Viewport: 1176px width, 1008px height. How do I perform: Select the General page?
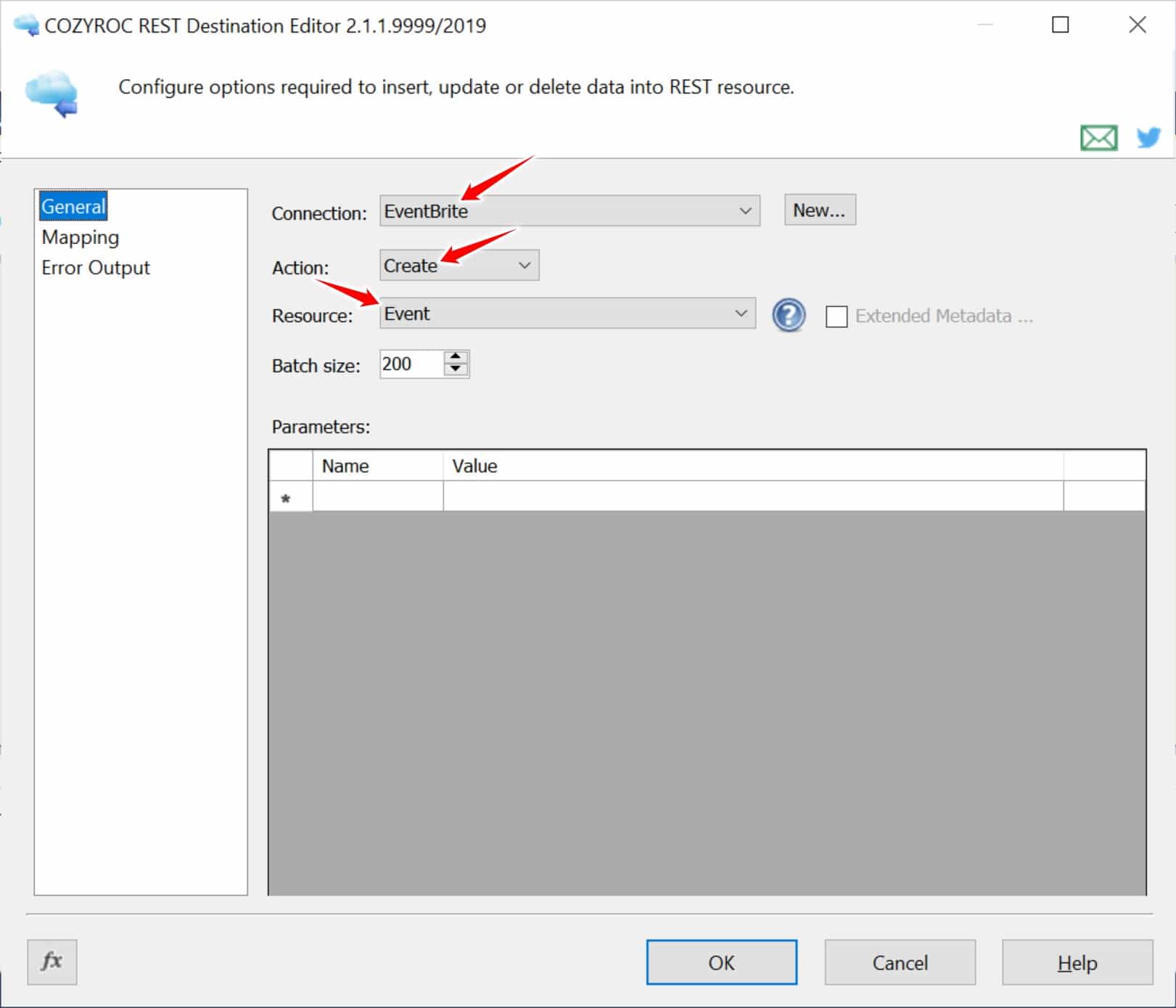(x=73, y=206)
